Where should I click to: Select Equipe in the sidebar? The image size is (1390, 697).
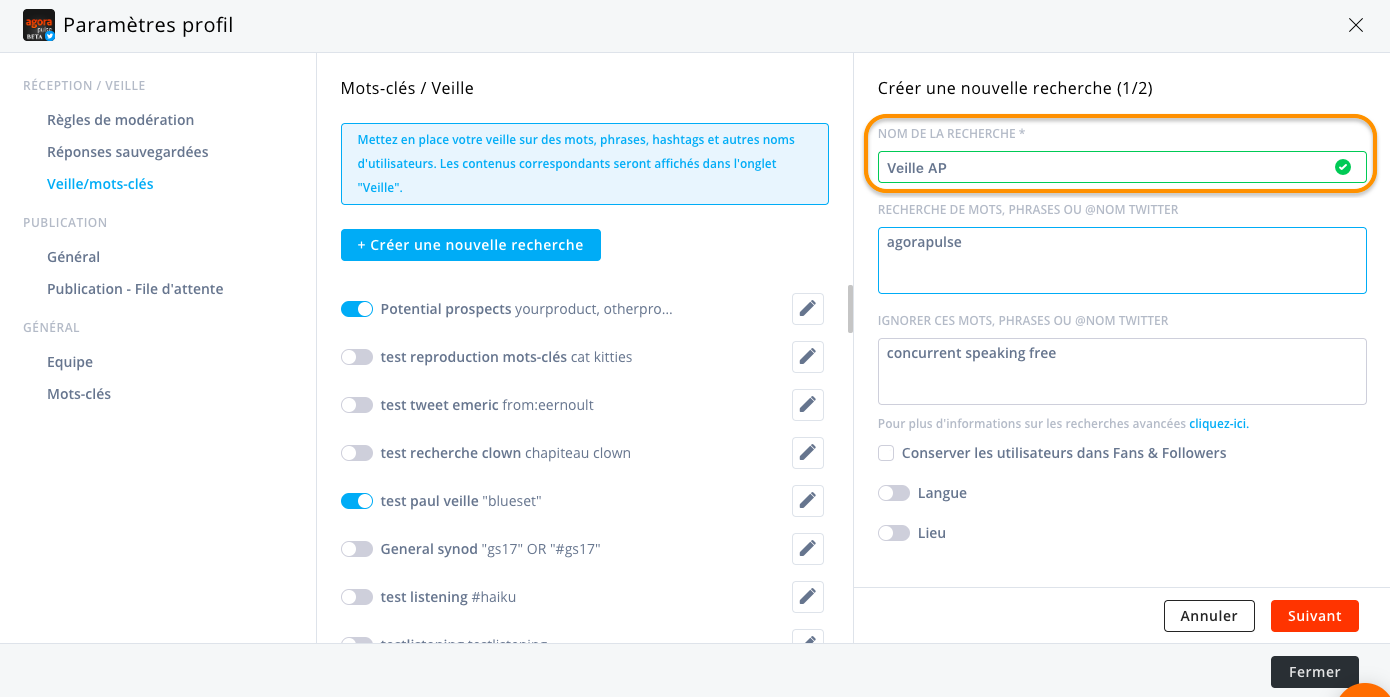[x=70, y=362]
